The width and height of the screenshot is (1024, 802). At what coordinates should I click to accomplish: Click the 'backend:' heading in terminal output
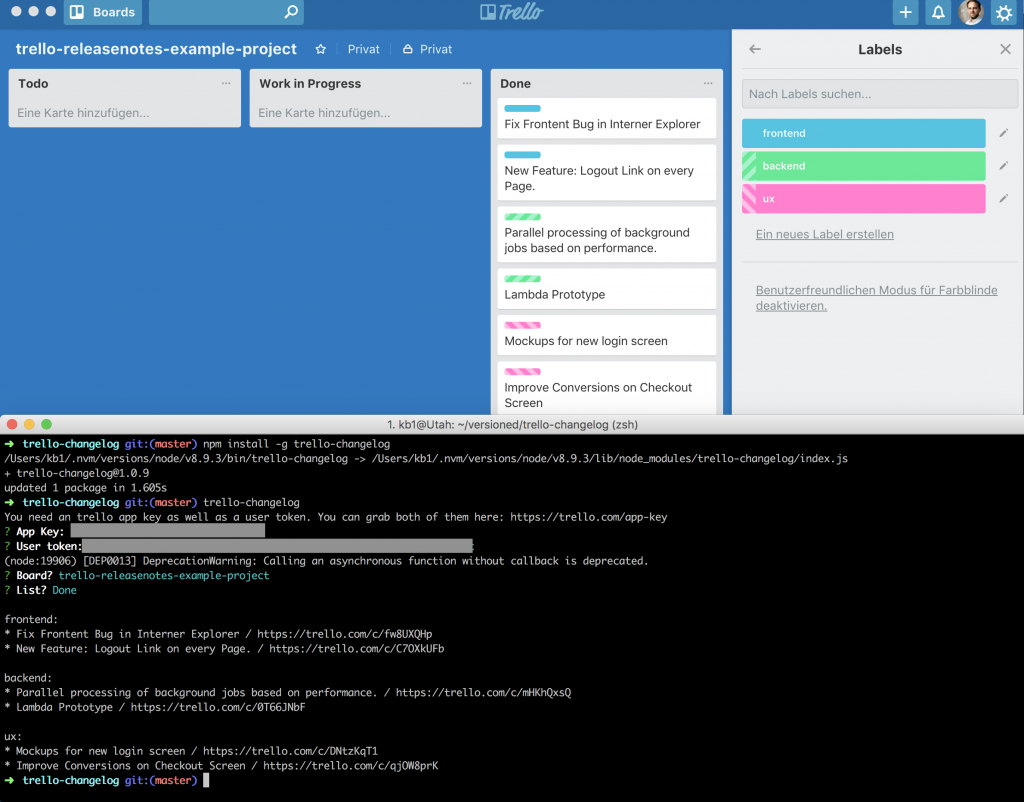coord(27,678)
